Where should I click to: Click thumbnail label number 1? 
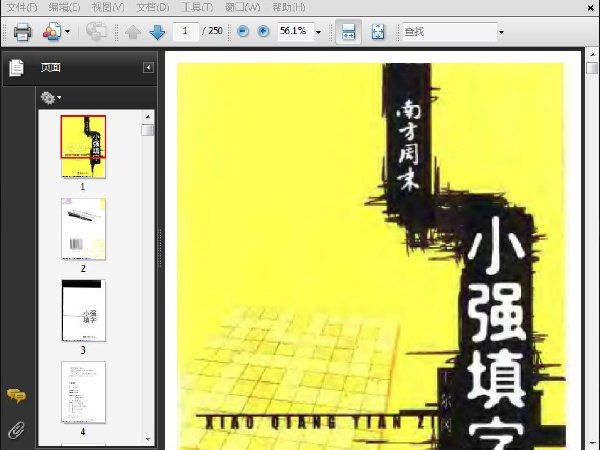point(82,187)
